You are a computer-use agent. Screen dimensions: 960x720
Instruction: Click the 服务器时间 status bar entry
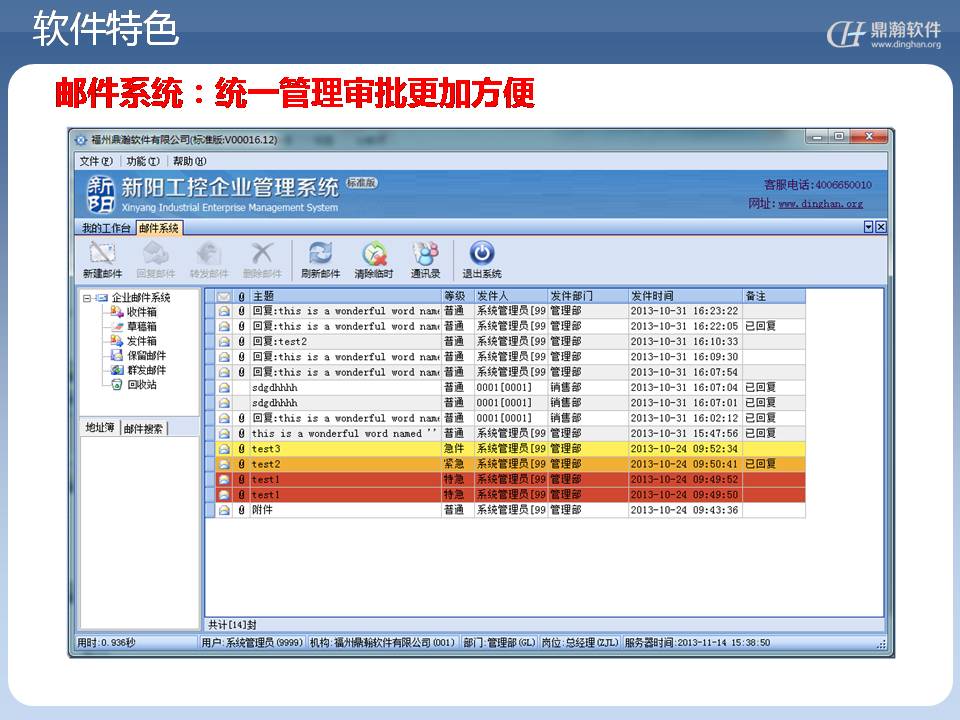pos(697,643)
